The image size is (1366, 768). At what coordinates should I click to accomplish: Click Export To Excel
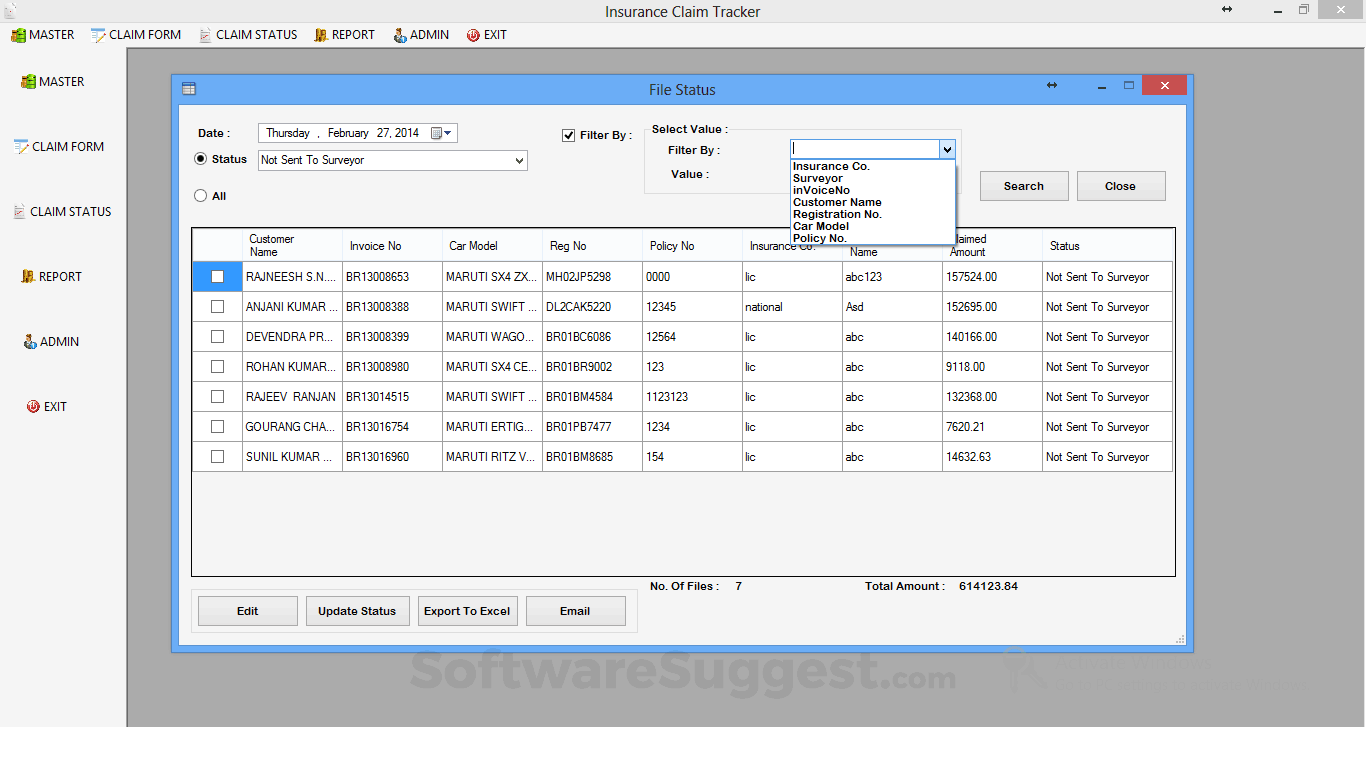[467, 611]
